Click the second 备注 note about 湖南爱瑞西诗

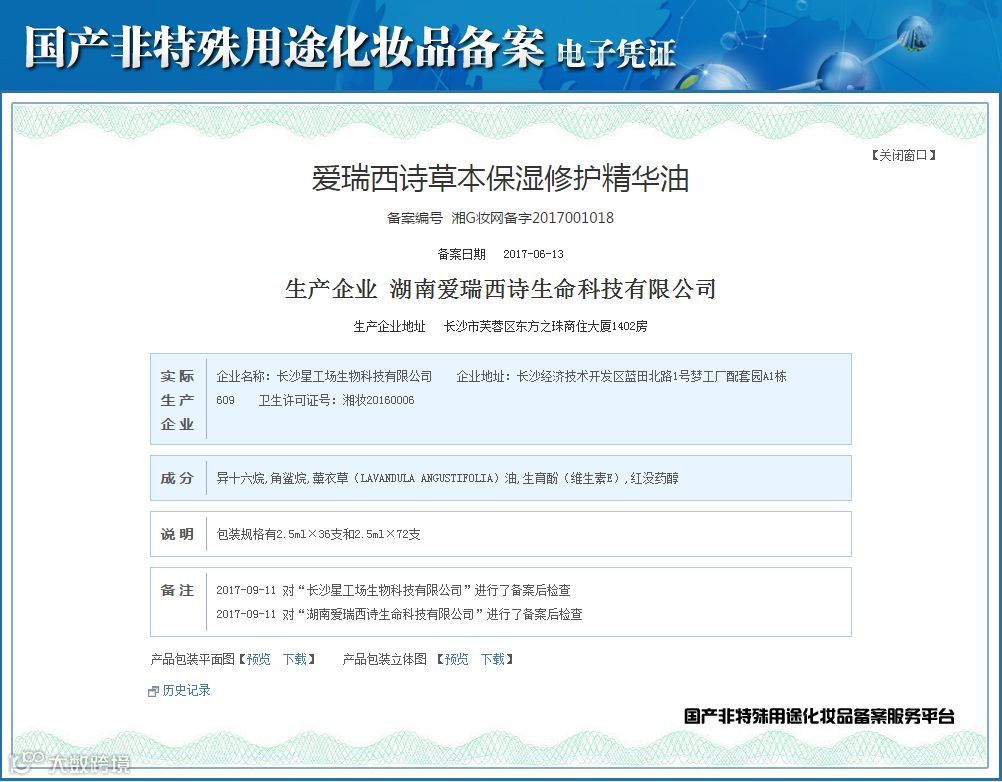pos(399,614)
